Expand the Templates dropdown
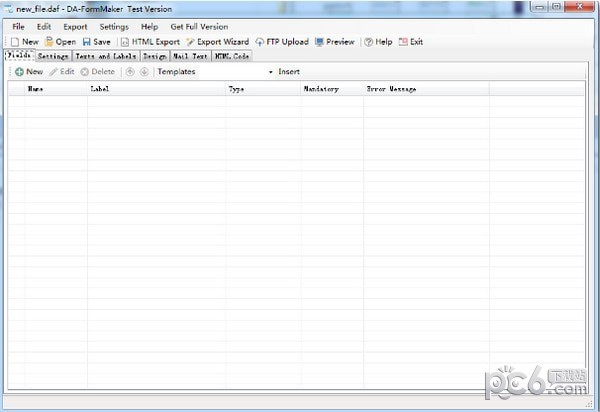Screen dimensions: 600x412 [x=270, y=72]
